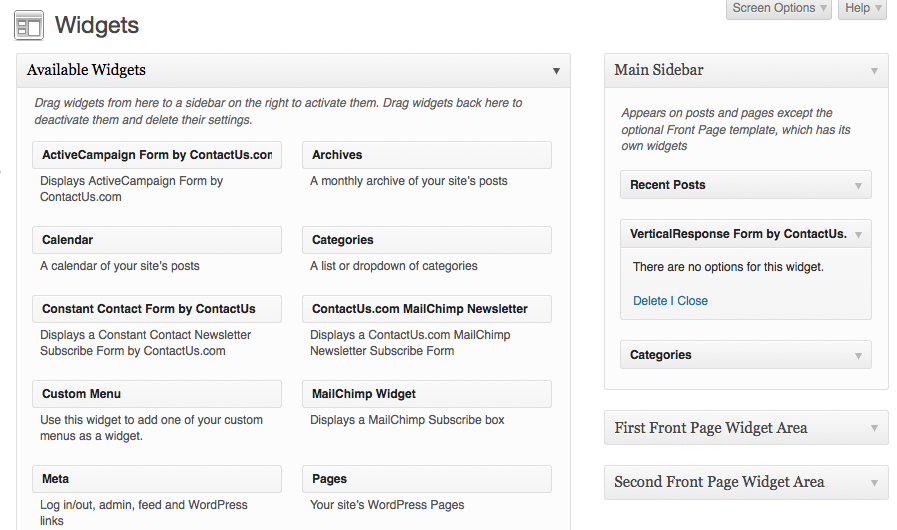Click the Widgets page icon

point(29,26)
